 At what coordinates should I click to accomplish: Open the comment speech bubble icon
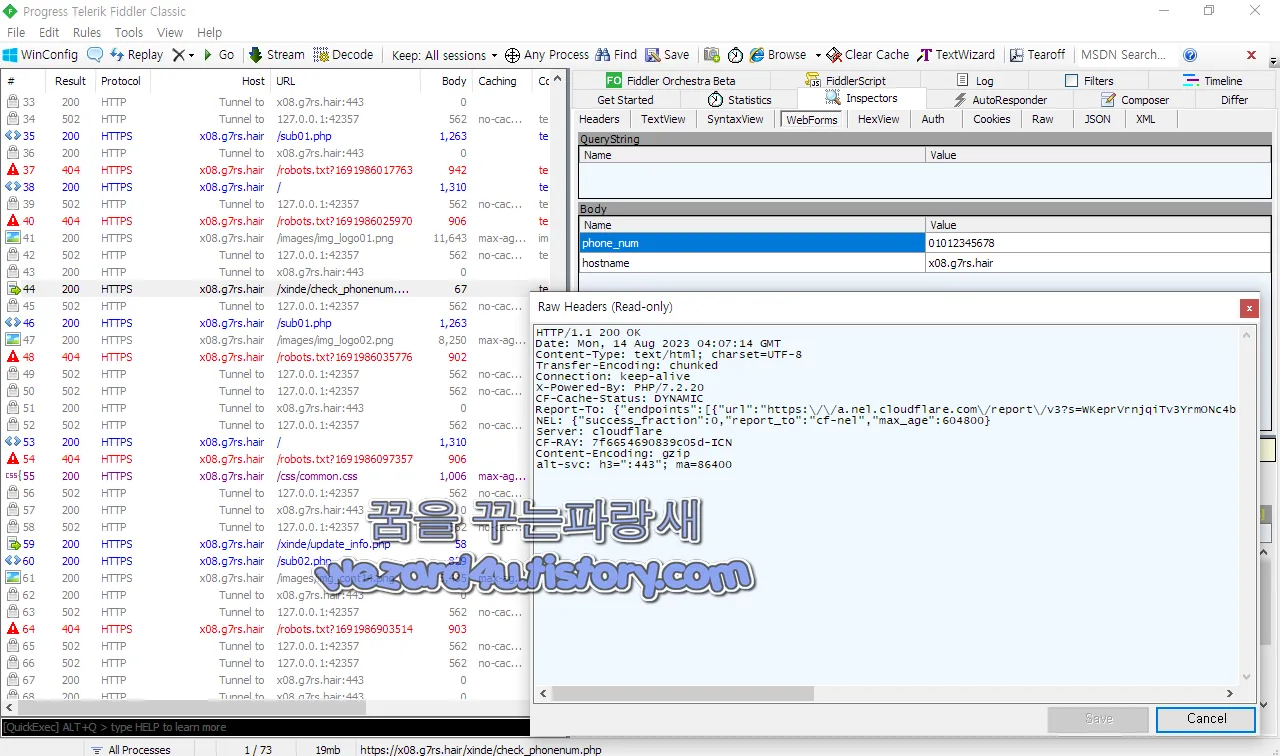95,55
